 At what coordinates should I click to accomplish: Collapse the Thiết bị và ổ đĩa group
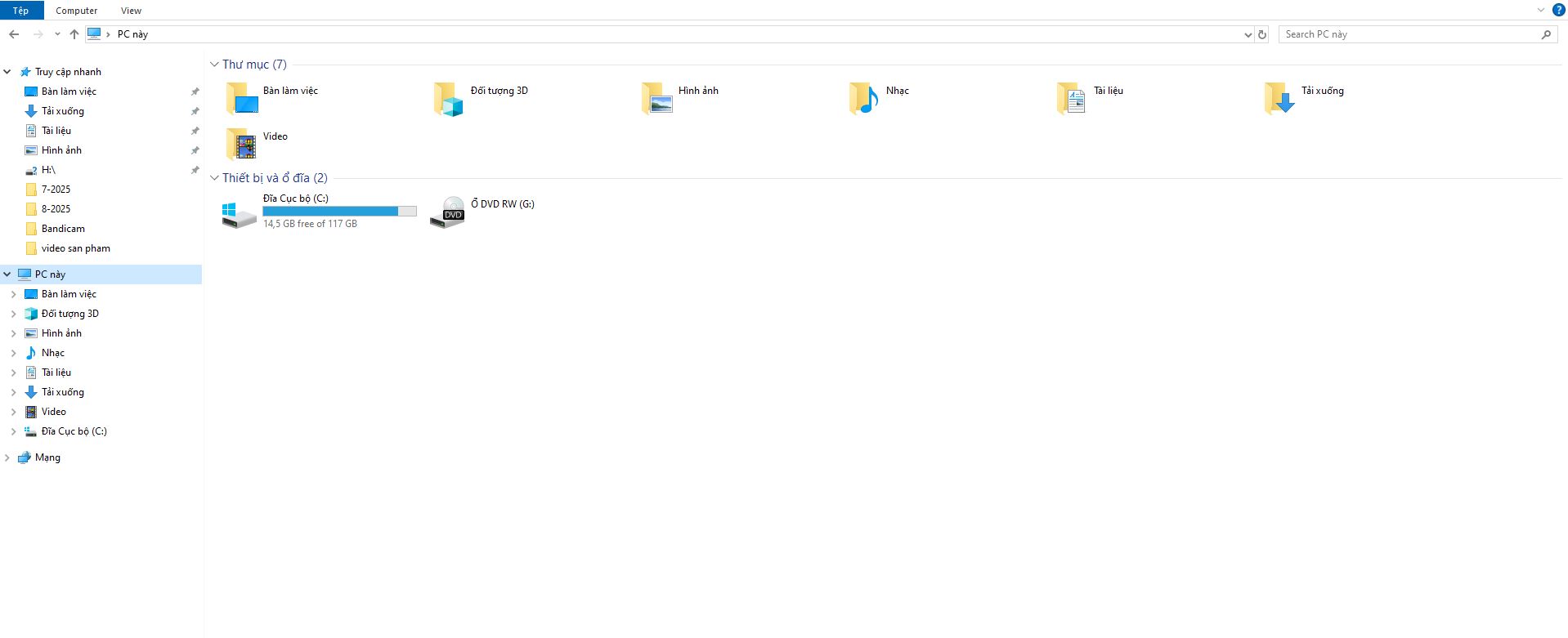(215, 178)
